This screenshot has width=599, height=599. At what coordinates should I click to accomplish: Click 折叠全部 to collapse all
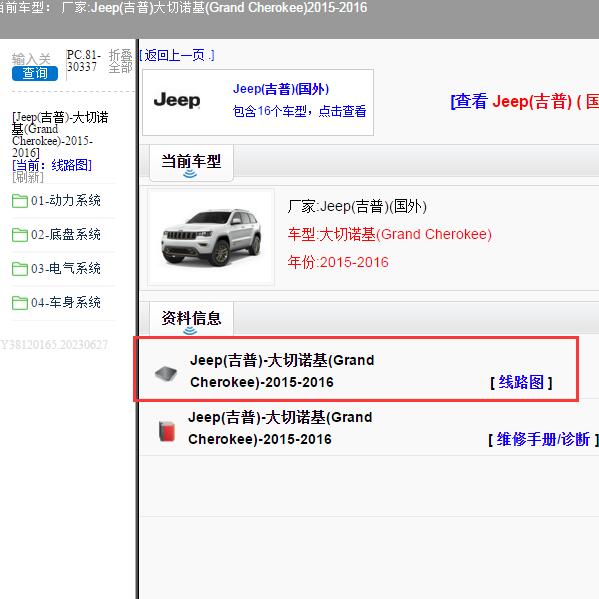[x=120, y=61]
